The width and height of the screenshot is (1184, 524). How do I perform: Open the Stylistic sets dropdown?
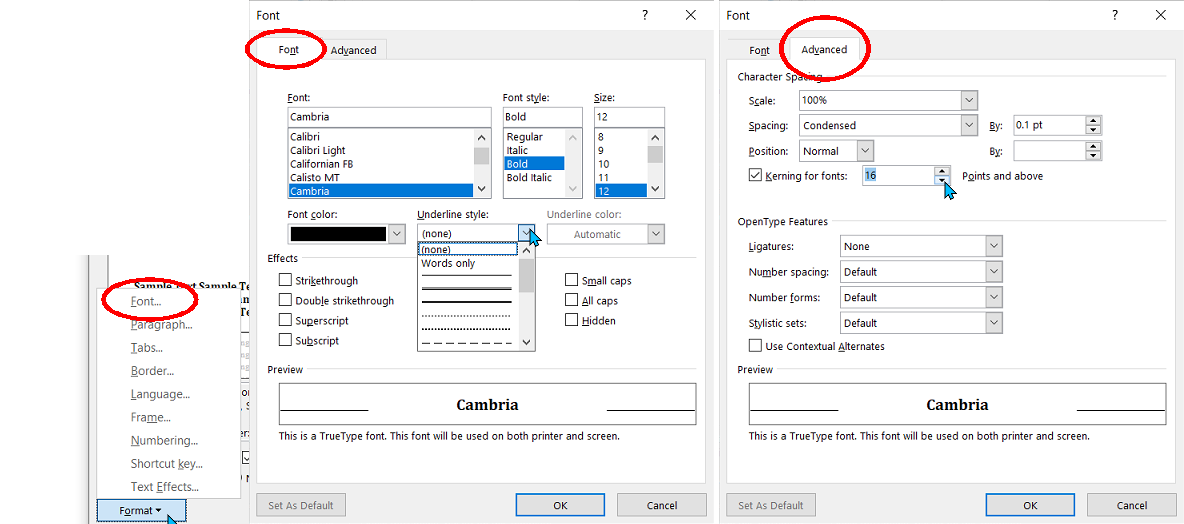[921, 323]
